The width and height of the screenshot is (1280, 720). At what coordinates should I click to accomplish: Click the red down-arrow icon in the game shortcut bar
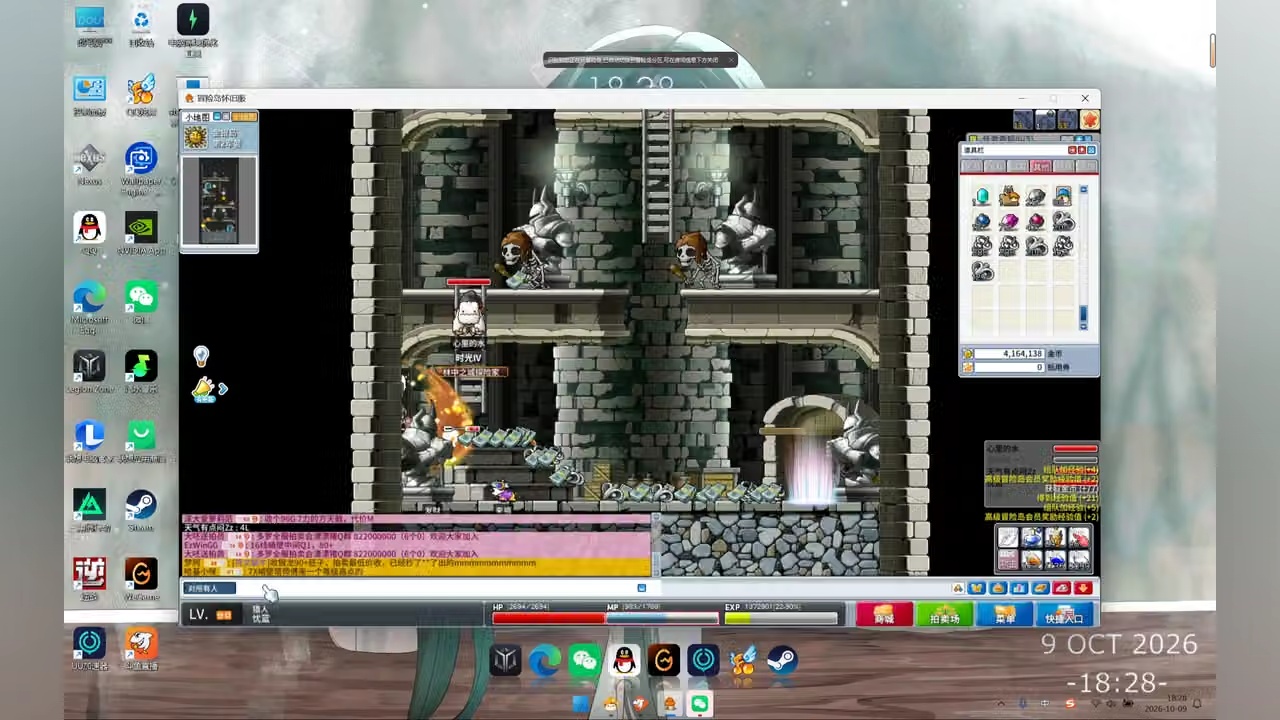pyautogui.click(x=1083, y=588)
